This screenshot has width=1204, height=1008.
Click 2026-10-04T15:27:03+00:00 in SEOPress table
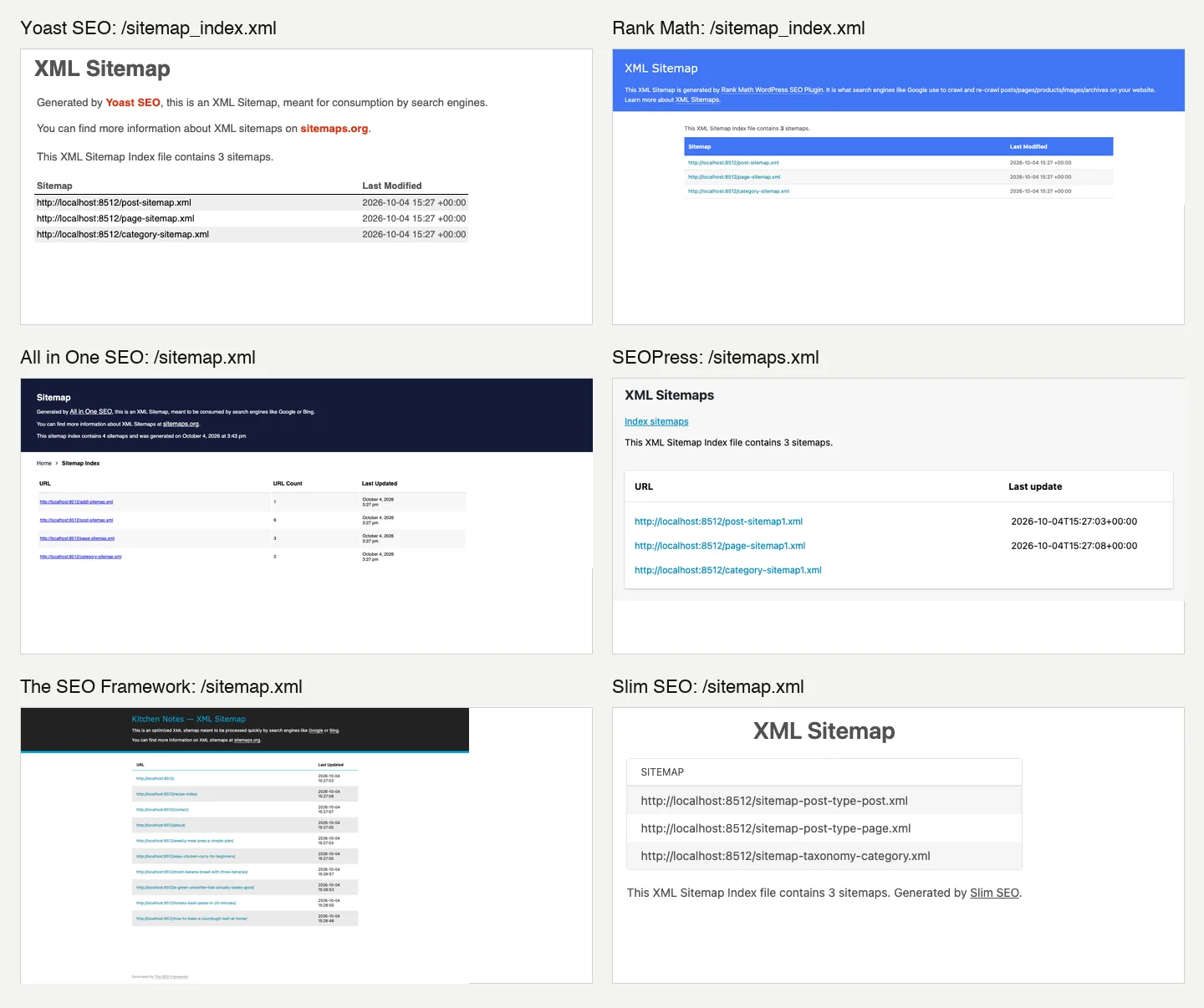pos(1074,522)
